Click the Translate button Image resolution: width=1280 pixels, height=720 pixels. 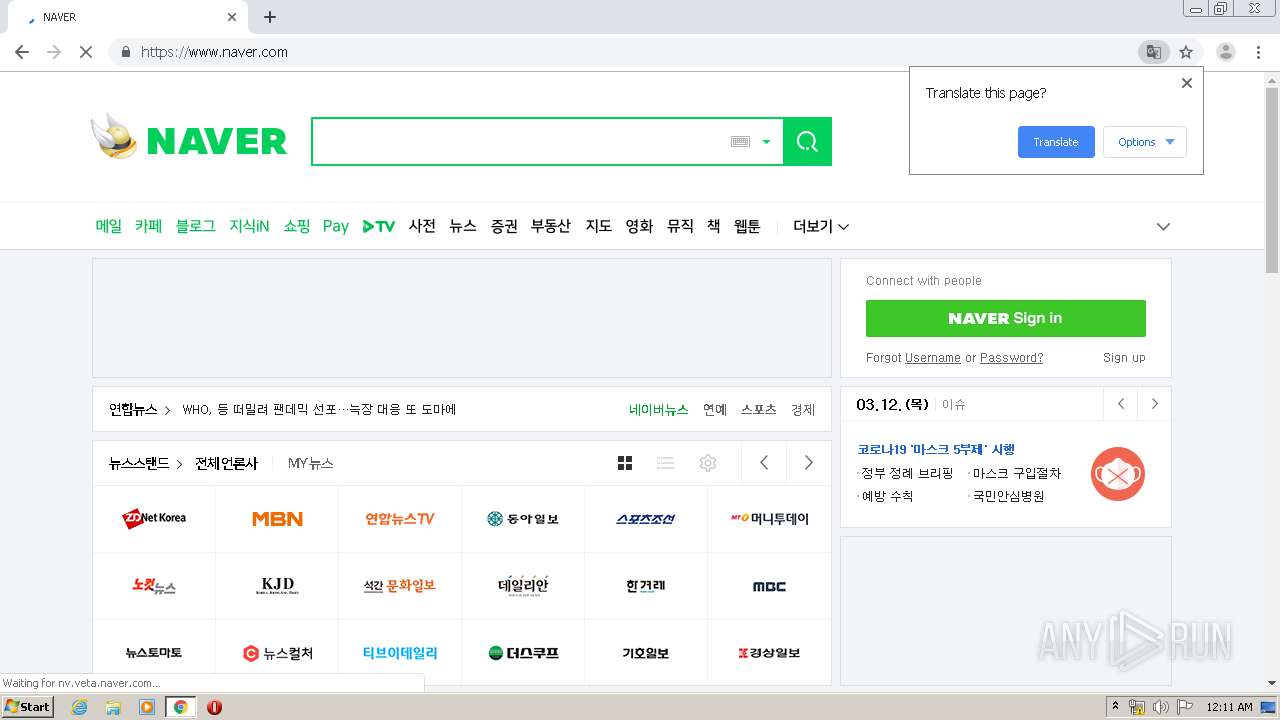point(1056,142)
